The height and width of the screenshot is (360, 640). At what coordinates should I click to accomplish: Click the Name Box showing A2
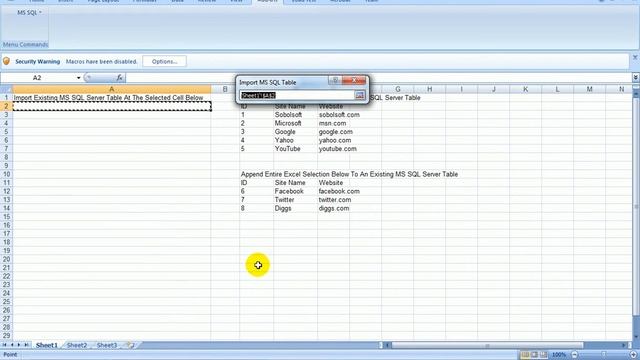click(x=37, y=78)
